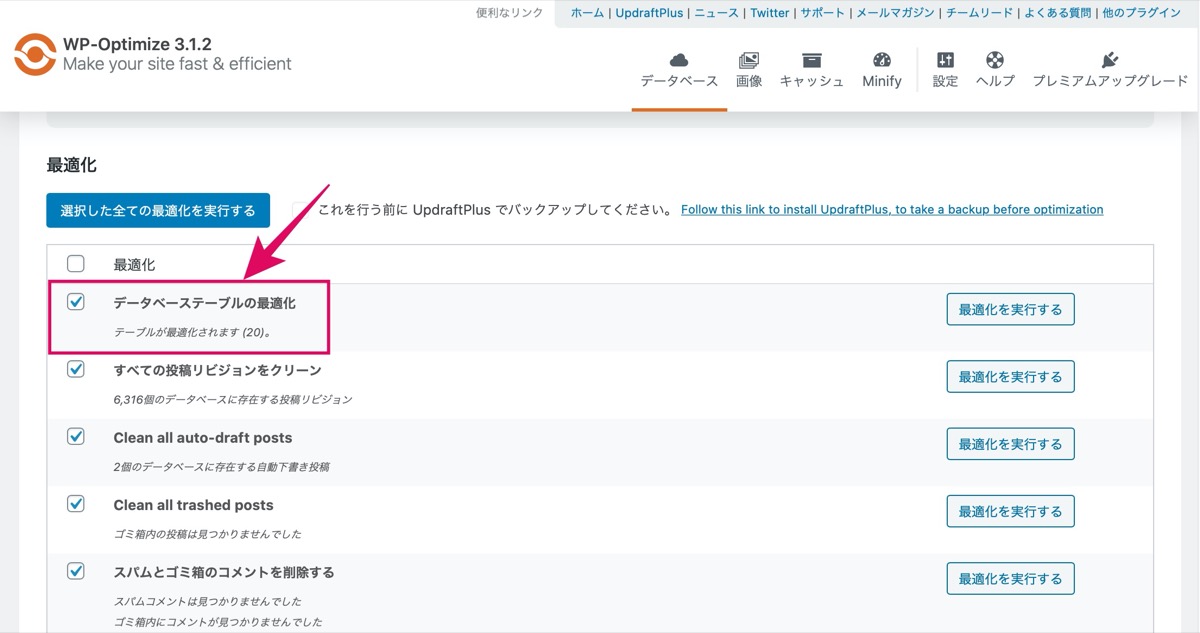1200x633 pixels.
Task: Enable the UpdraftPlus backup checkbox
Action: (301, 210)
